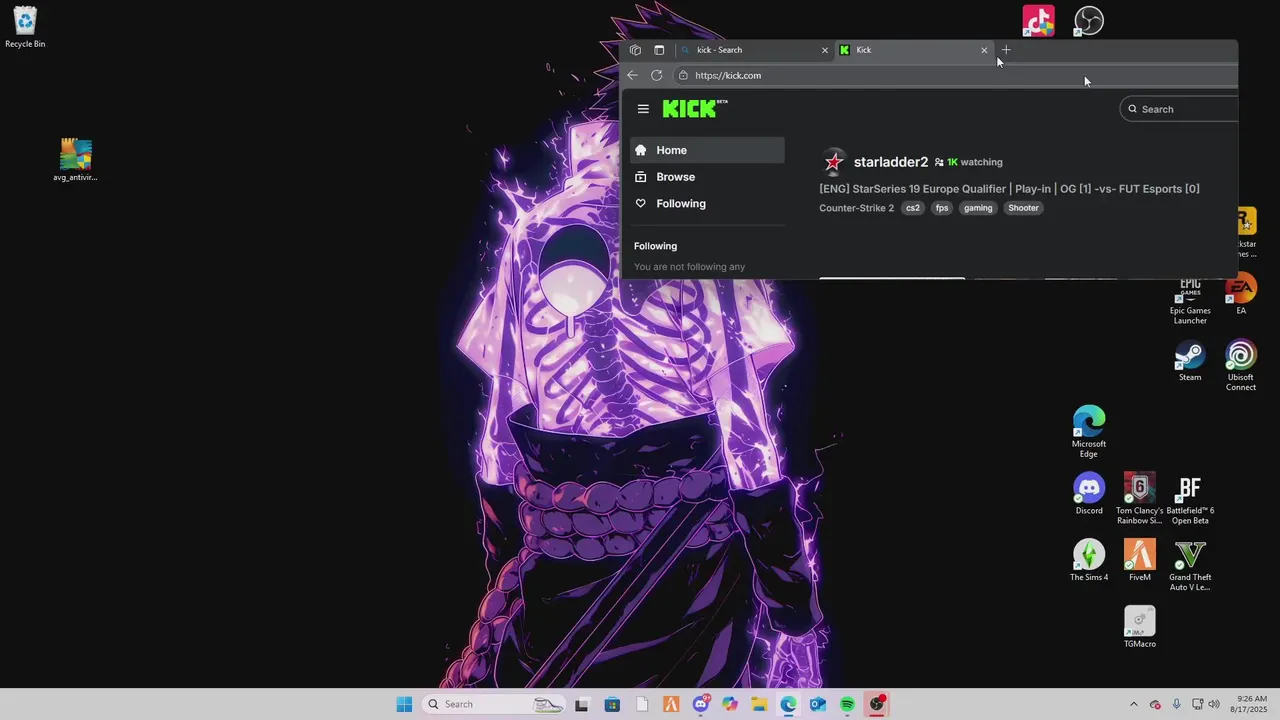
Task: Go back using the browser back arrow
Action: 632,75
